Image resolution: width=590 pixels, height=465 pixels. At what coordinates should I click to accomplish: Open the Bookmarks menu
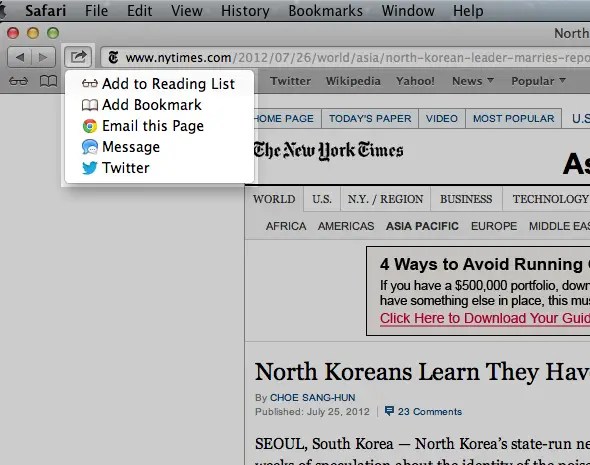pyautogui.click(x=325, y=11)
